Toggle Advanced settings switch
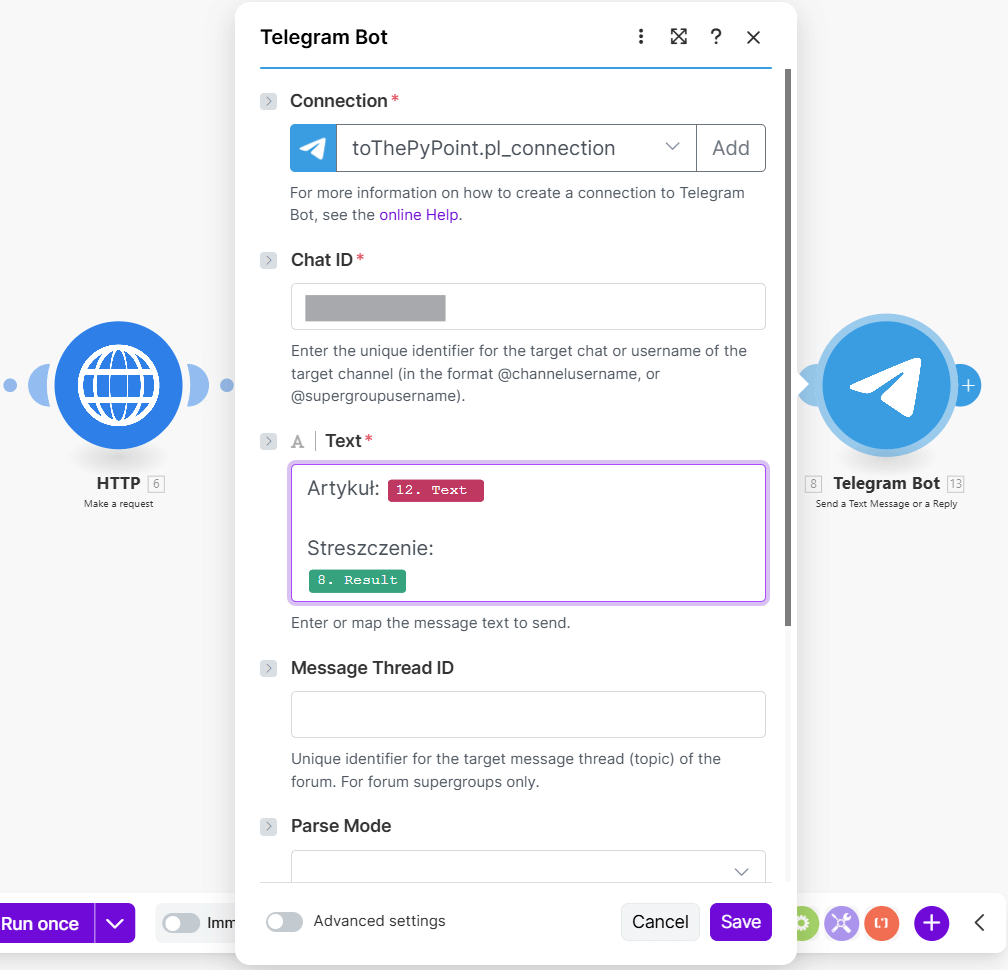 (284, 922)
